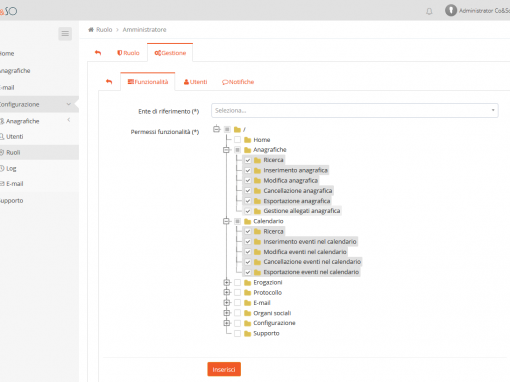
Task: Click the home icon in breadcrumb
Action: 91,30
